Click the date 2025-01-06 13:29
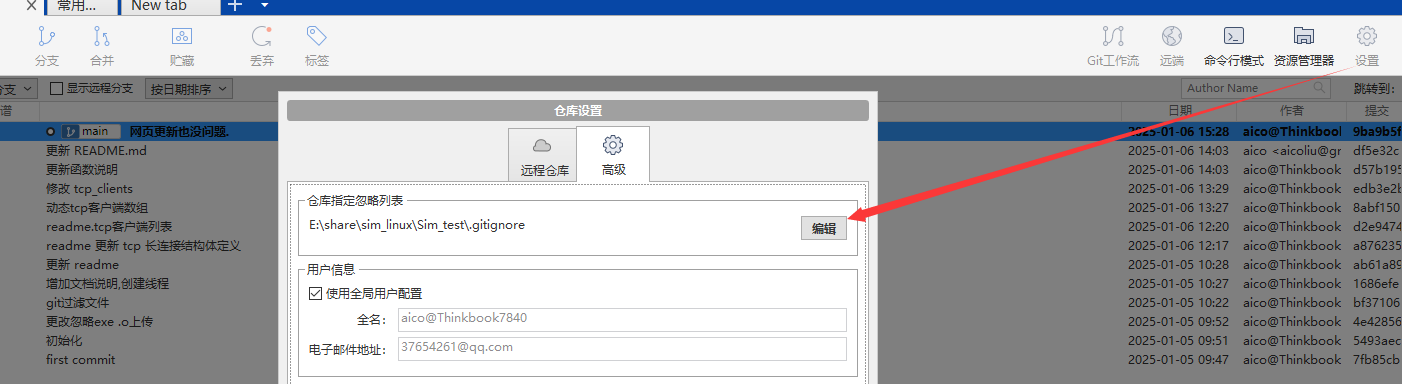The image size is (1402, 384). click(x=1178, y=188)
